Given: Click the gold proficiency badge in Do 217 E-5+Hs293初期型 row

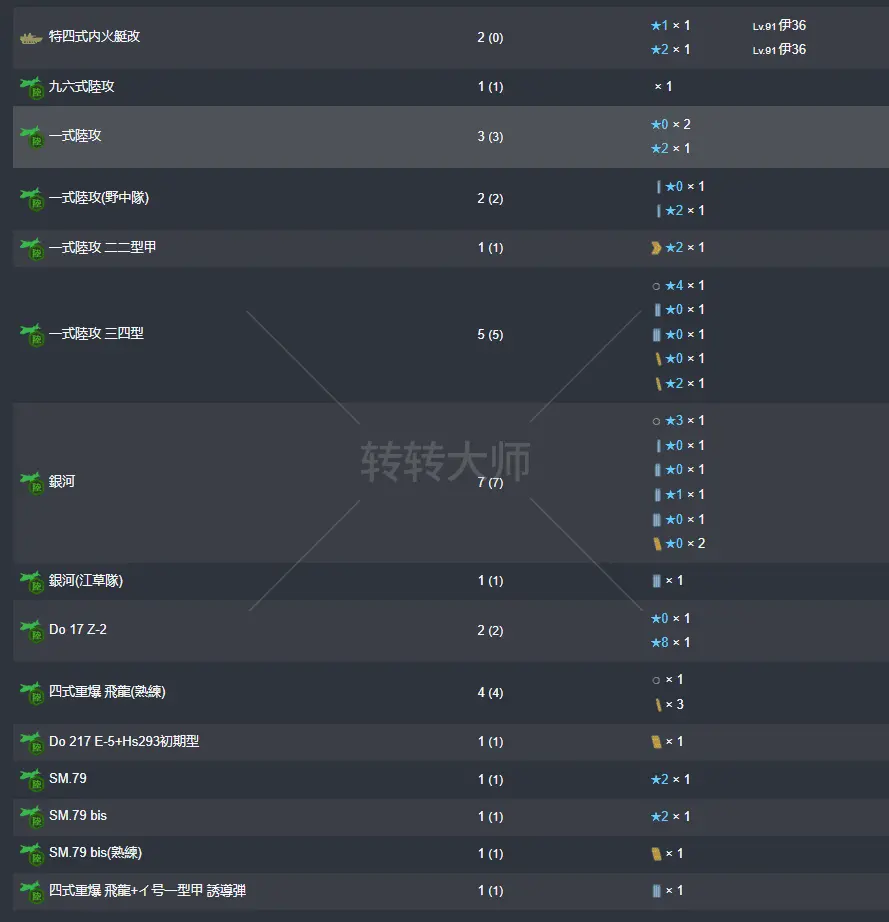Looking at the screenshot, I should [x=656, y=742].
